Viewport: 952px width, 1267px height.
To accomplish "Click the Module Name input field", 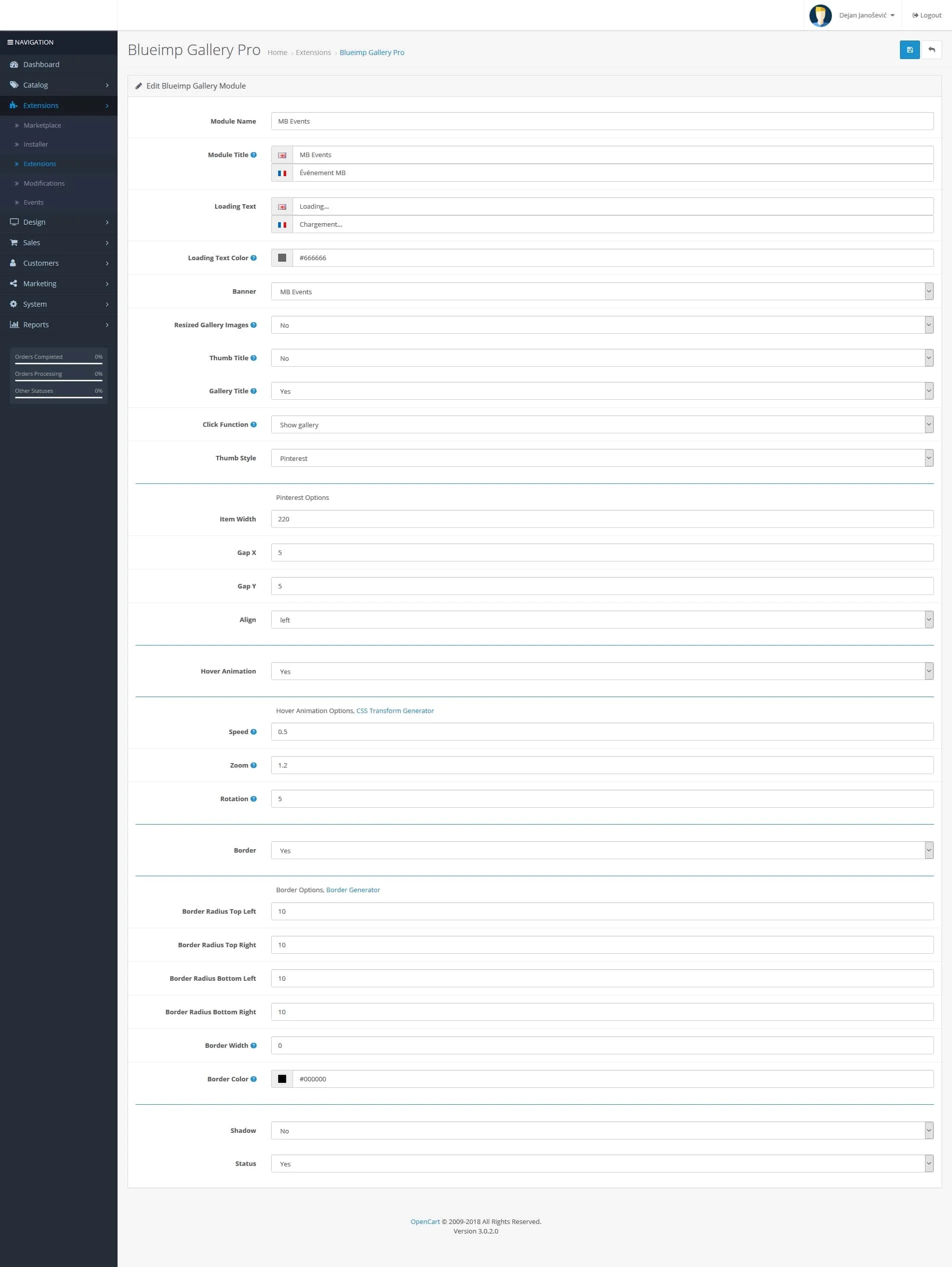I will pos(602,122).
